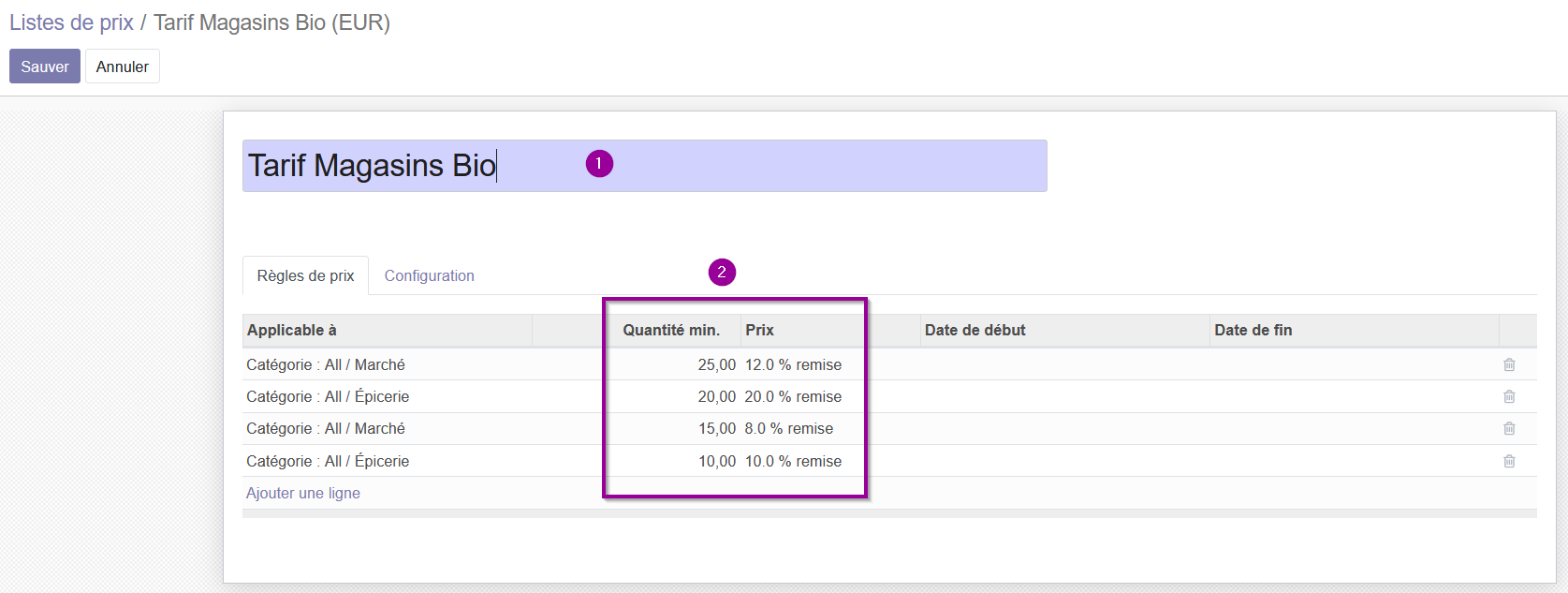Sort by the Date de fin column

coord(1355,330)
